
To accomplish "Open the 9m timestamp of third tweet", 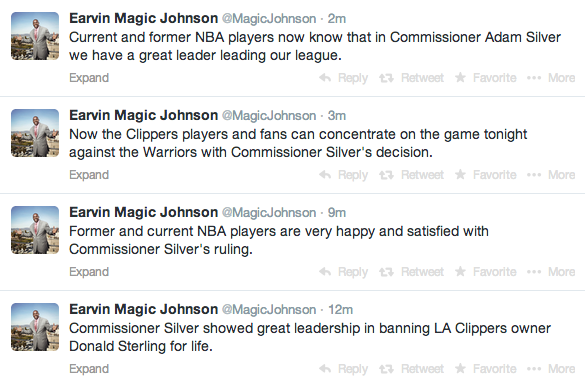I will (337, 213).
